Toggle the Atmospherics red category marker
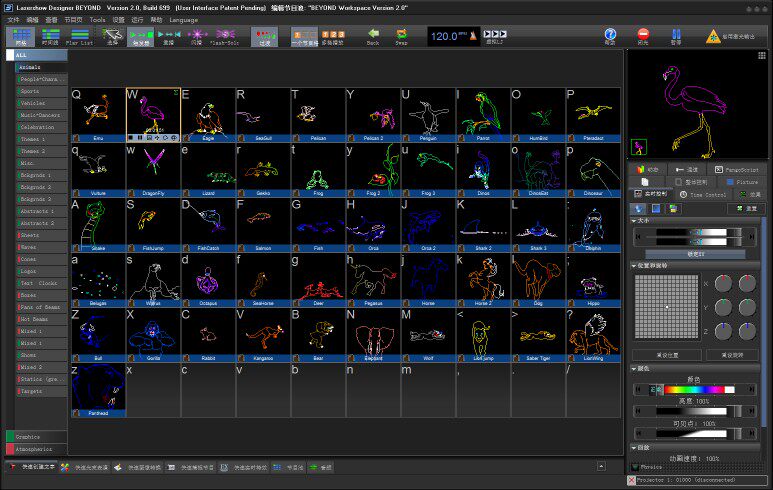Screen dimensions: 773x490 [10, 449]
